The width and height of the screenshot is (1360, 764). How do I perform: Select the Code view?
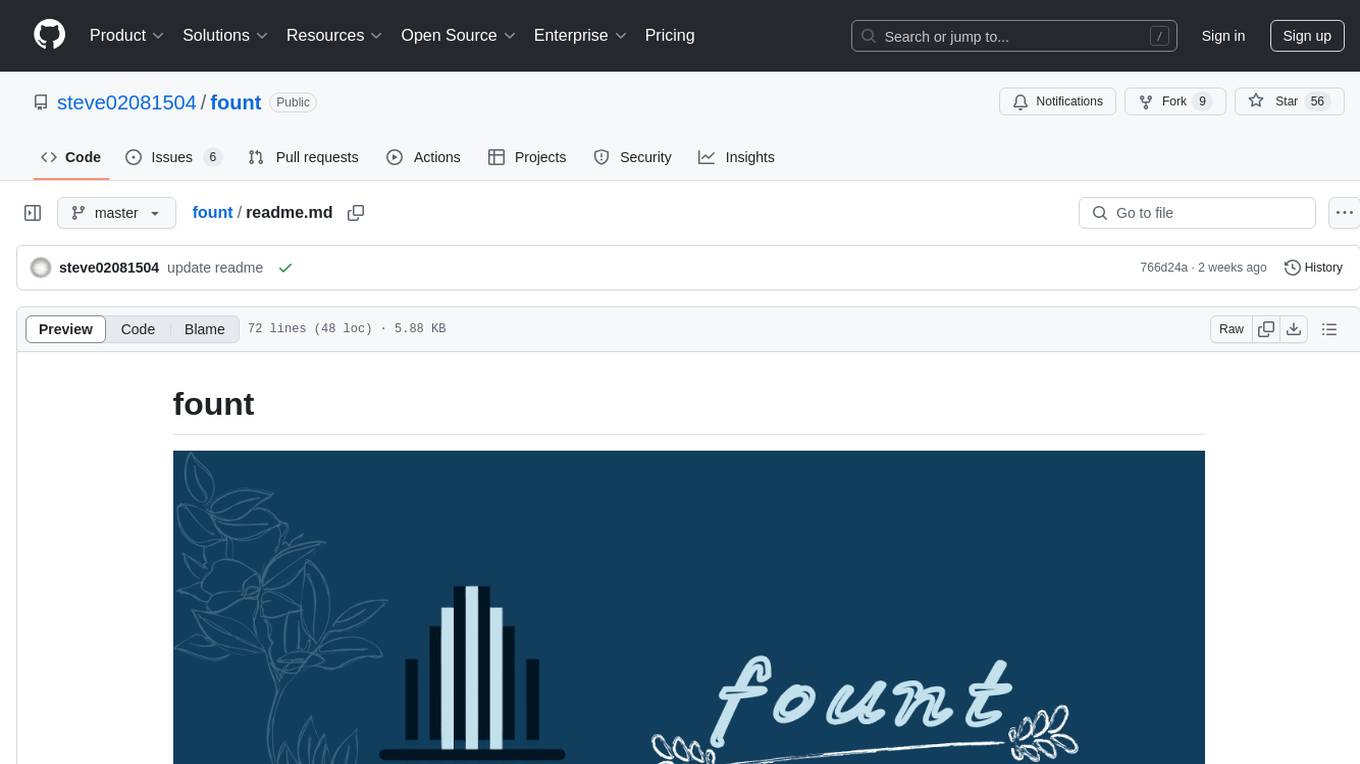(x=138, y=329)
